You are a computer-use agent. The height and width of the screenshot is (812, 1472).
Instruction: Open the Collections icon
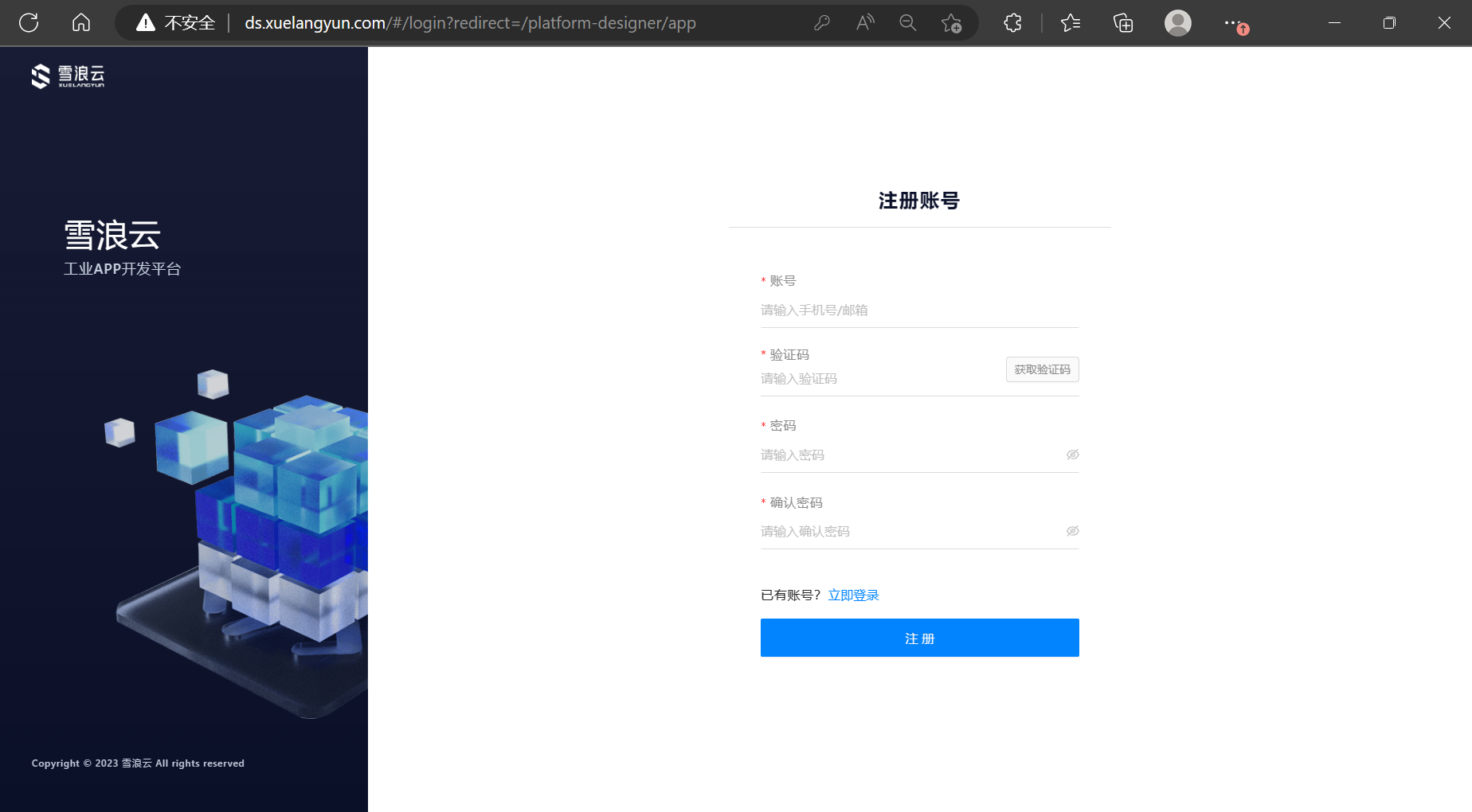[1123, 23]
